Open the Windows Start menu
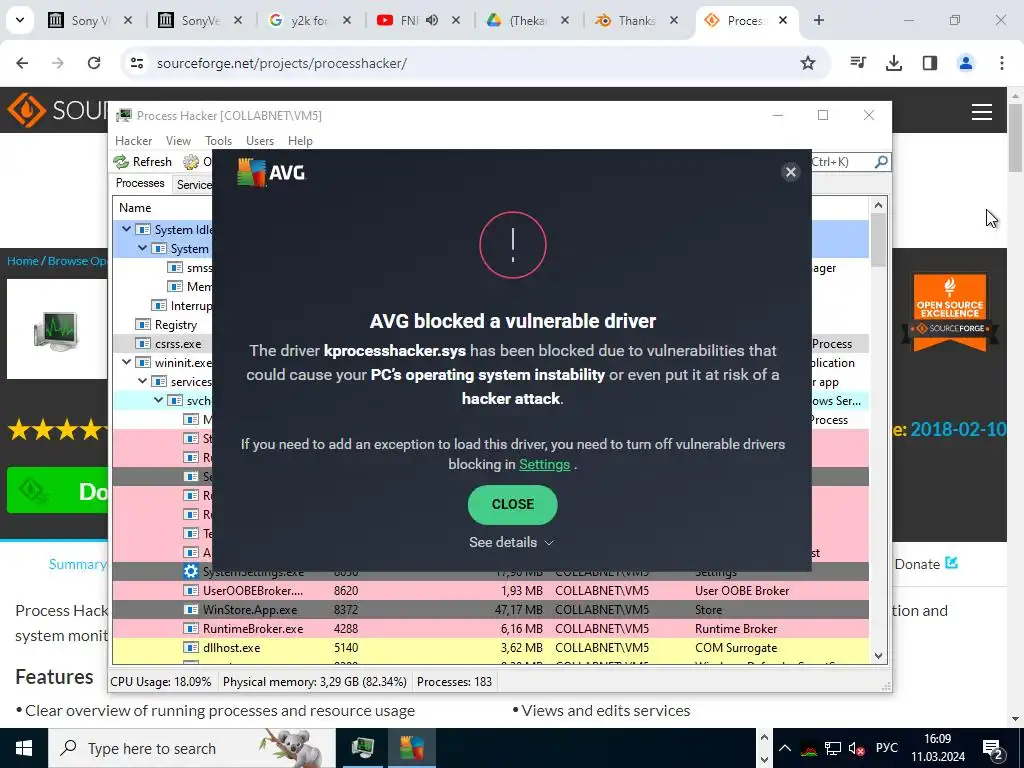The width and height of the screenshot is (1024, 768). pyautogui.click(x=24, y=748)
